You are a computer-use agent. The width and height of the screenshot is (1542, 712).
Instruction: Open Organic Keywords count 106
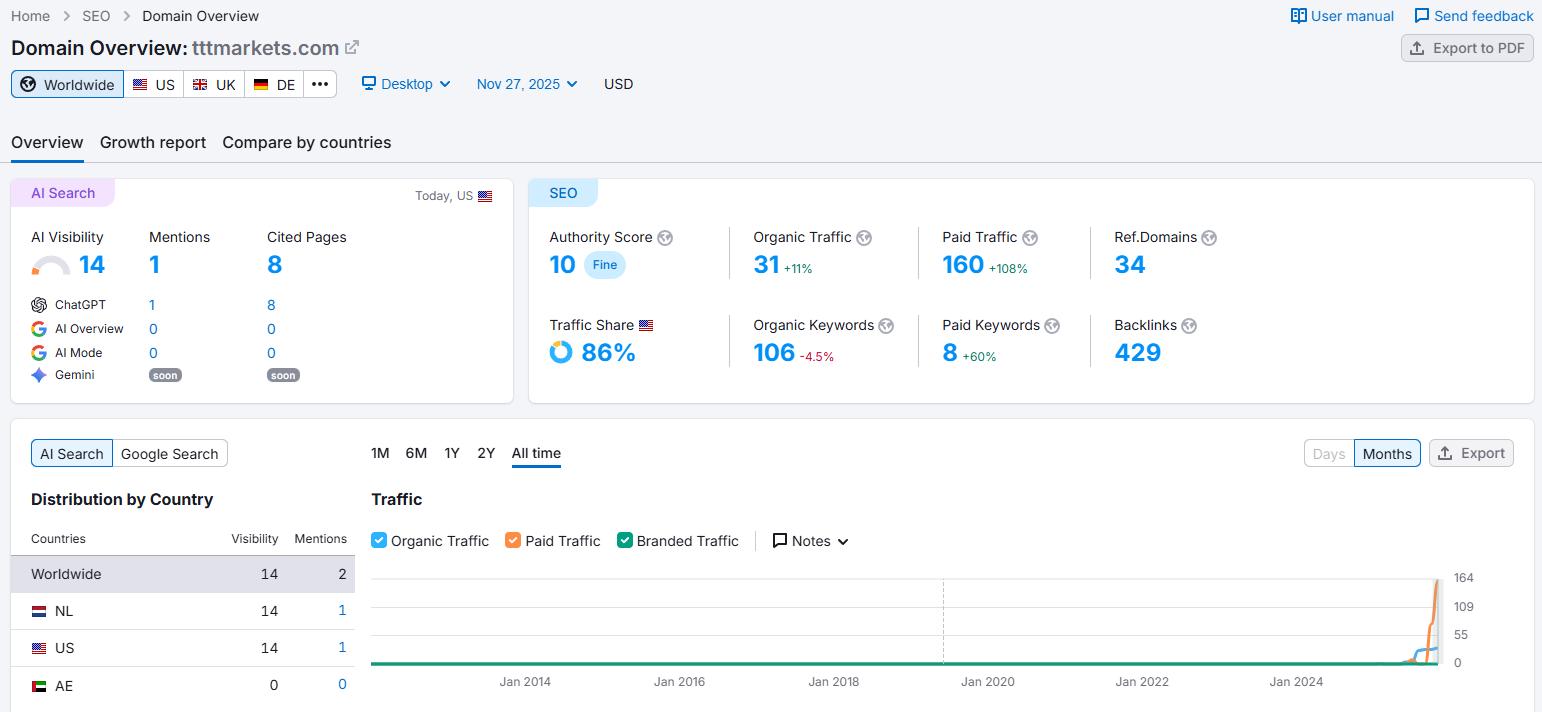774,352
